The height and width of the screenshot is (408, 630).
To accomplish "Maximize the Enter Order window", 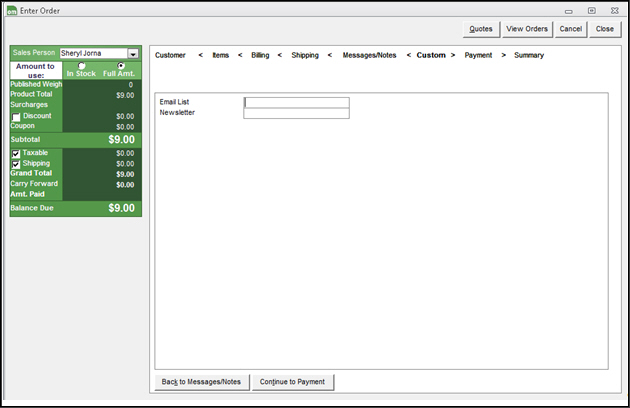I will click(x=592, y=10).
